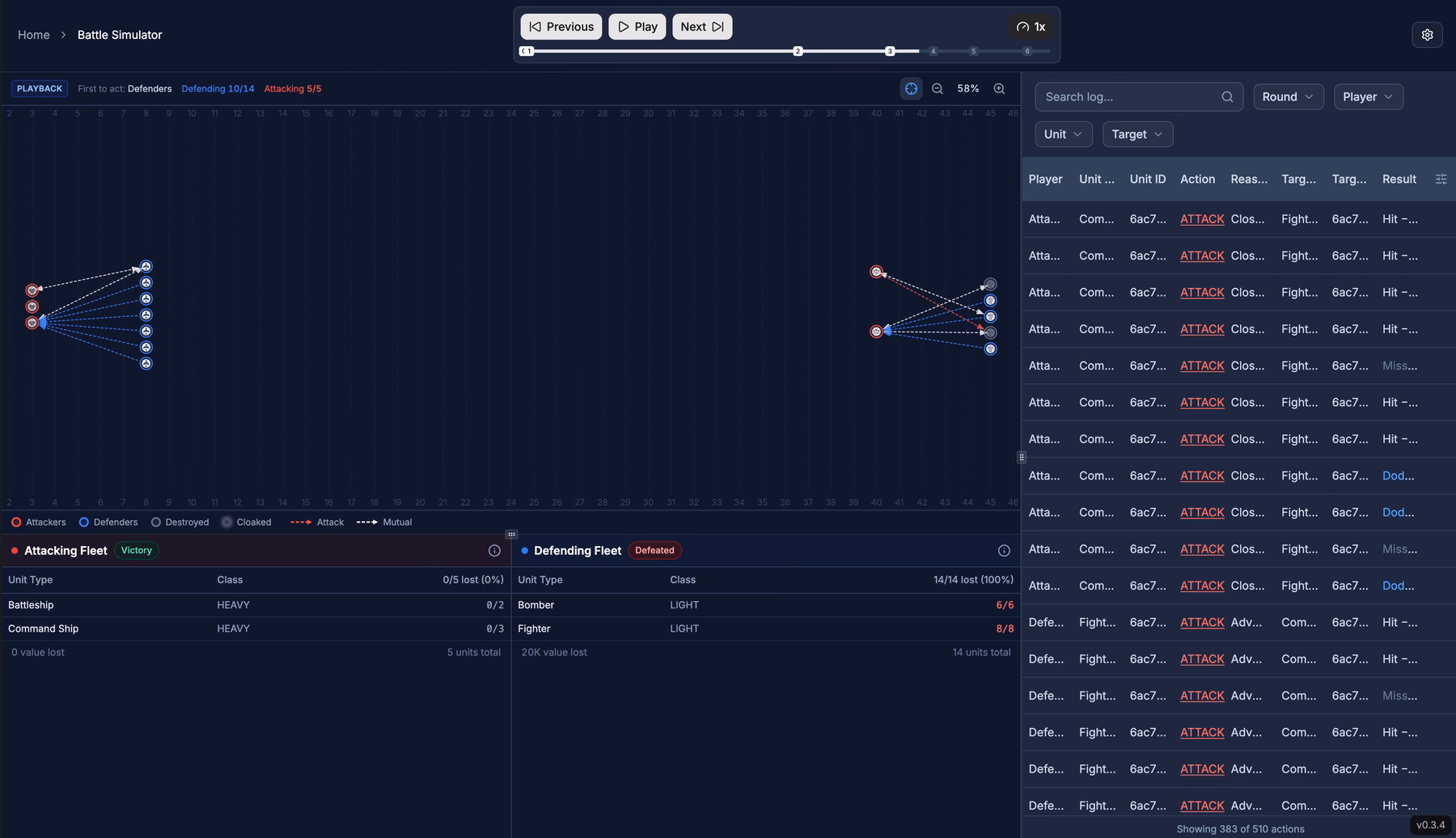Open table column settings icon
Screen dimensions: 1456x838
click(x=1441, y=179)
